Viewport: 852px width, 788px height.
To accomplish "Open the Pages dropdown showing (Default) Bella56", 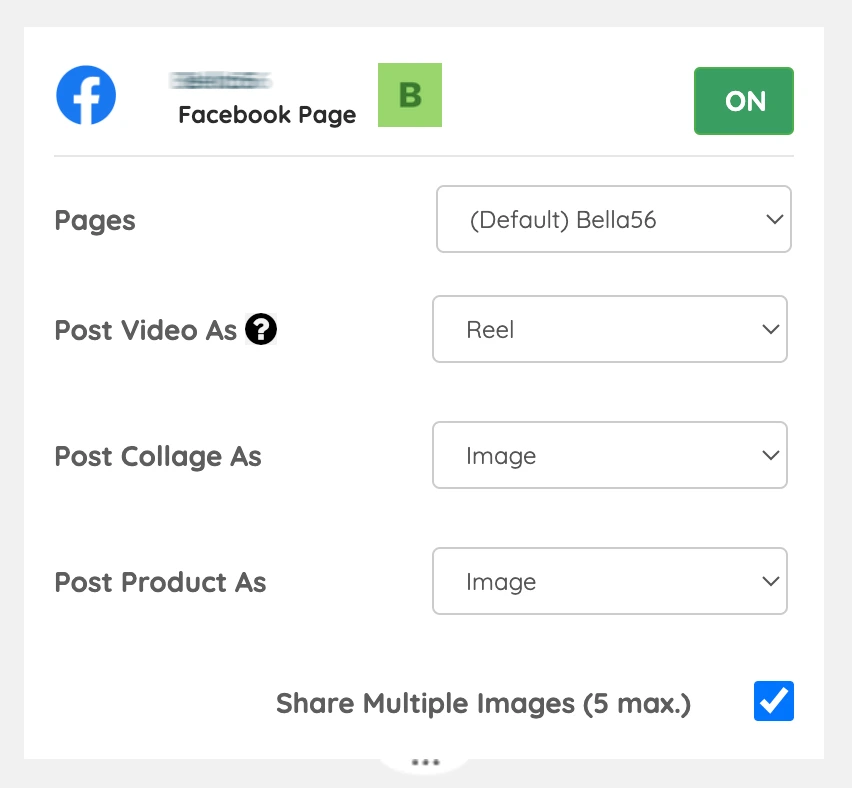I will pos(614,219).
